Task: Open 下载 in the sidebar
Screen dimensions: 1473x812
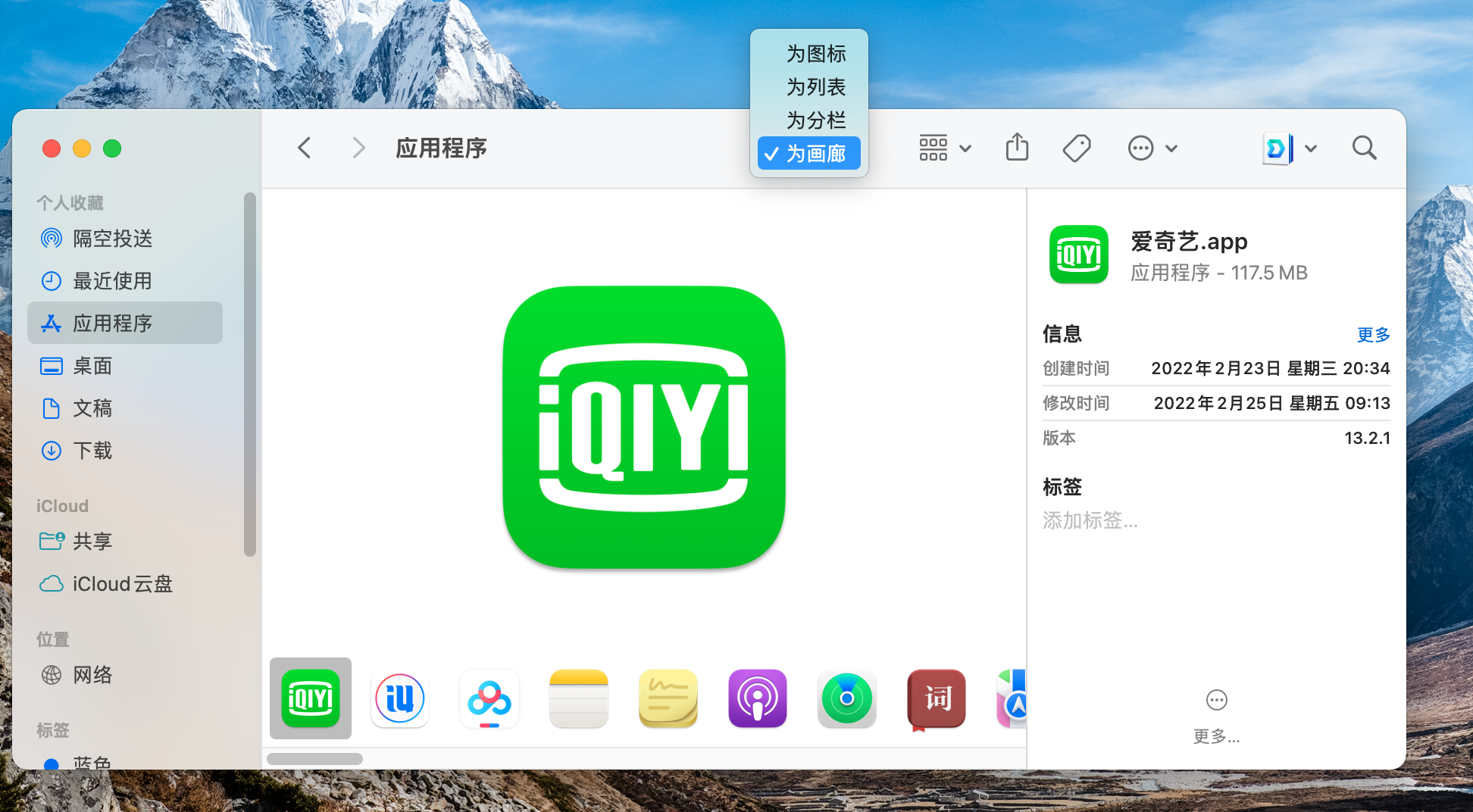Action: pyautogui.click(x=125, y=451)
